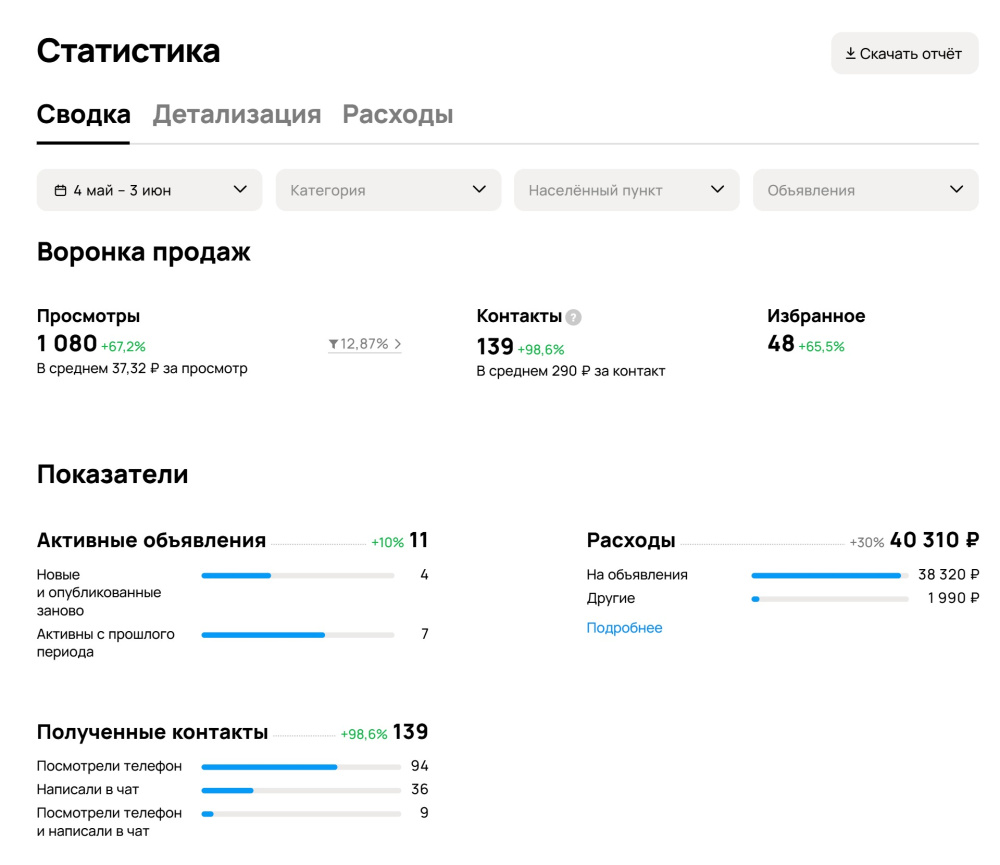Open the 4 май – 3 июн date dropdown
Screen dimensions: 1000x865
[149, 190]
